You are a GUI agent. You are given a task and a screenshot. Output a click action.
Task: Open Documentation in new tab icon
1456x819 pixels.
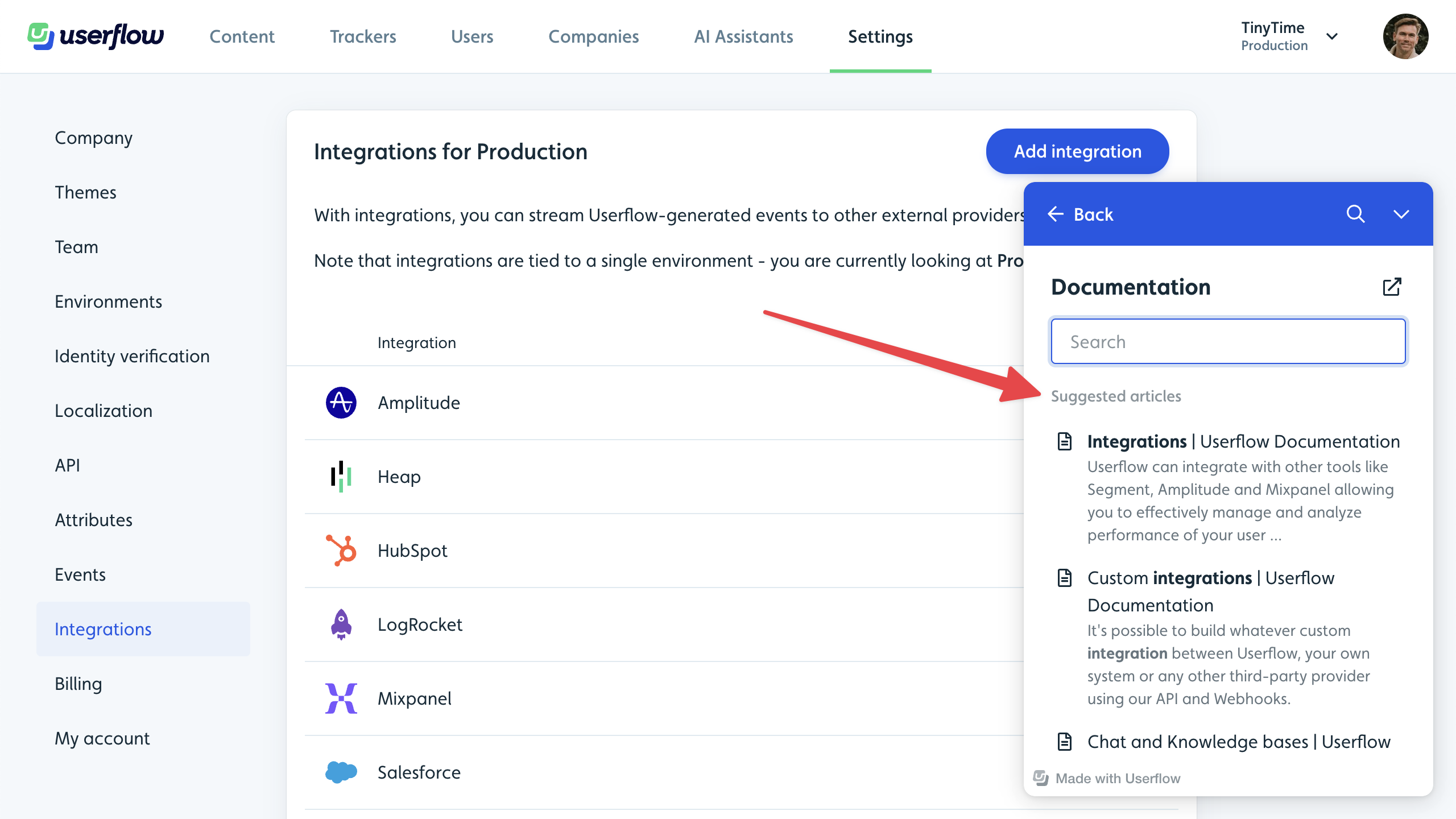point(1392,287)
